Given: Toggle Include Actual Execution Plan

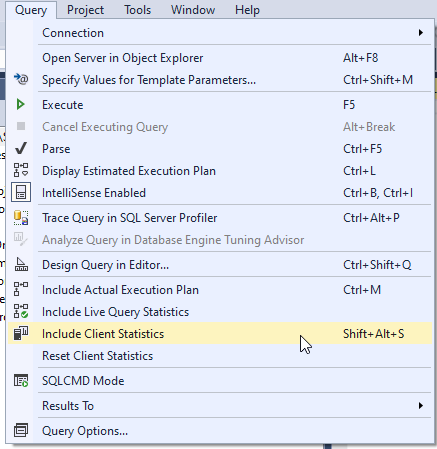Looking at the screenshot, I should click(220, 290).
